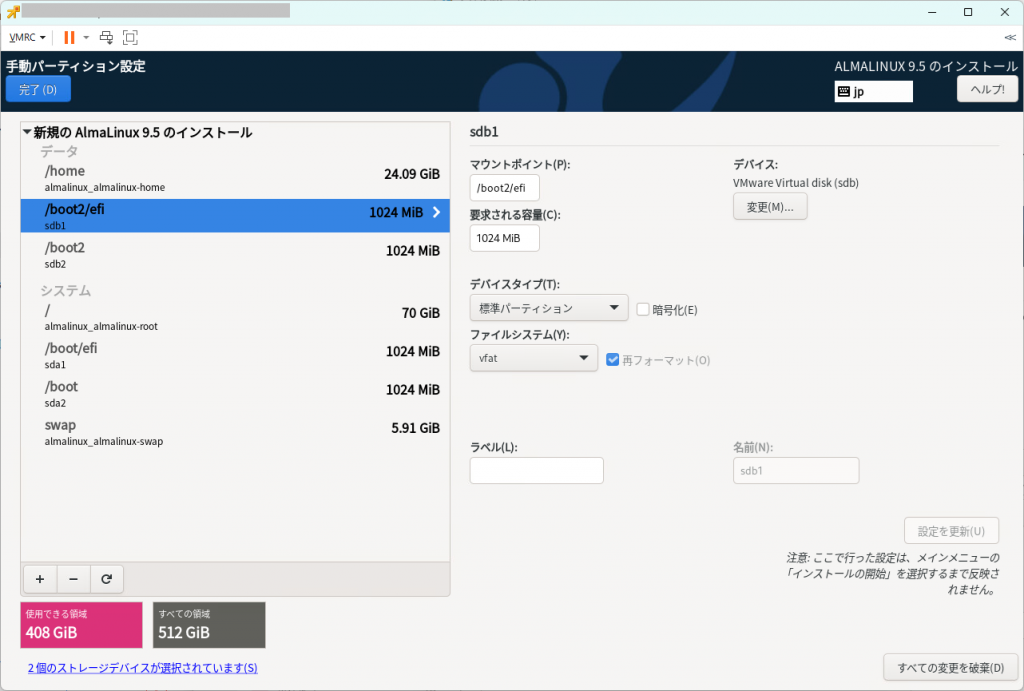The width and height of the screenshot is (1024, 691).
Task: Click the ラベル(L) label input field
Action: (536, 471)
